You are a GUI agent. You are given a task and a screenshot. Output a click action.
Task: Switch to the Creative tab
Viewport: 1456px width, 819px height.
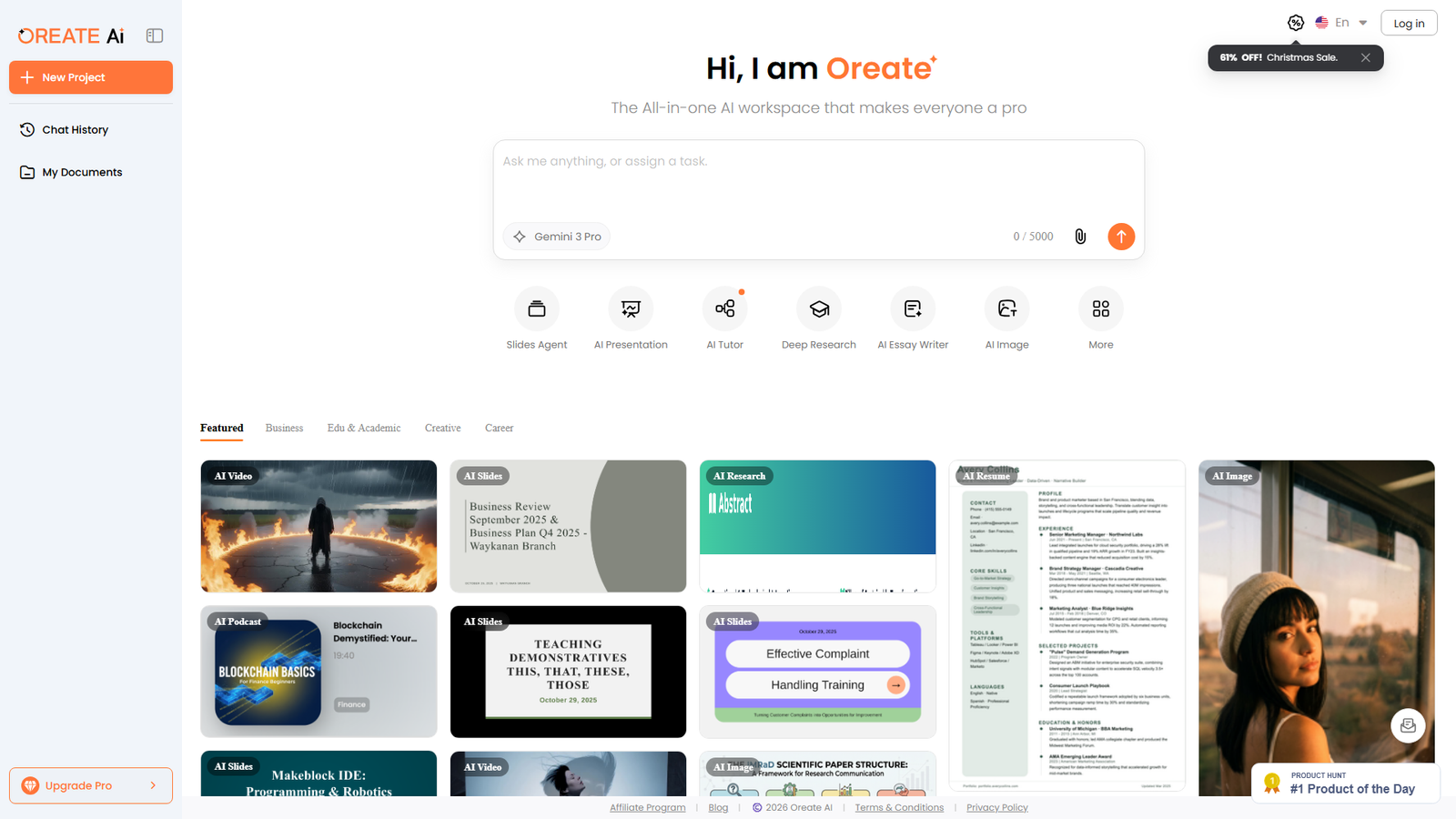pyautogui.click(x=442, y=428)
